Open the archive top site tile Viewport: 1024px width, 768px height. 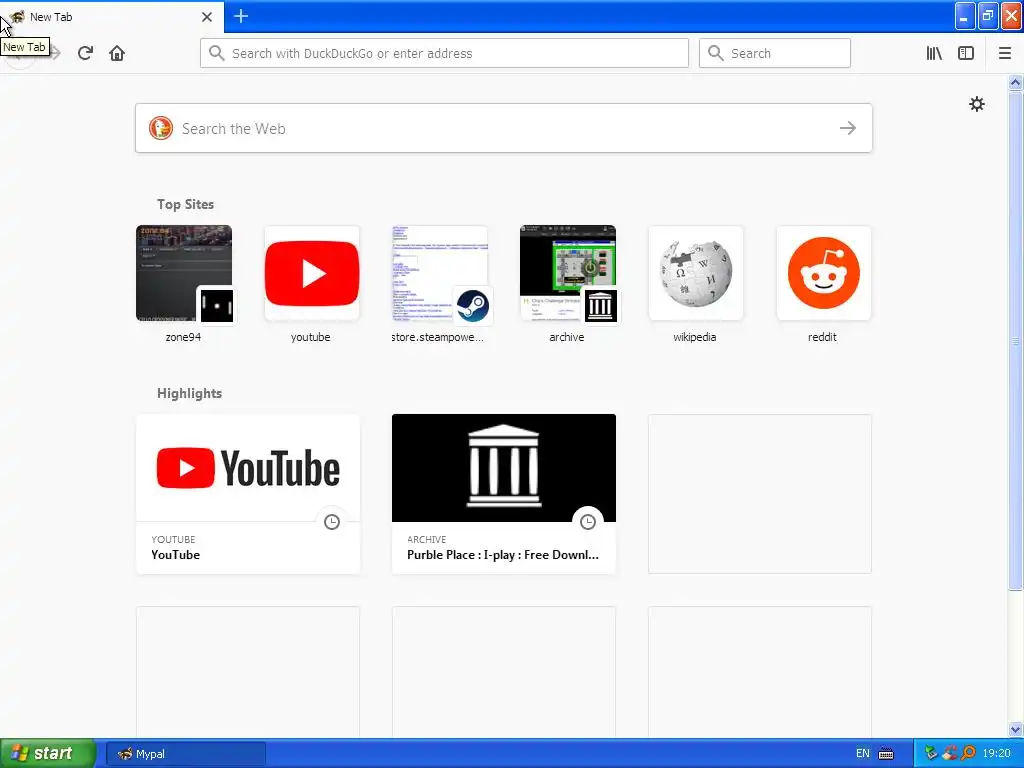(568, 273)
